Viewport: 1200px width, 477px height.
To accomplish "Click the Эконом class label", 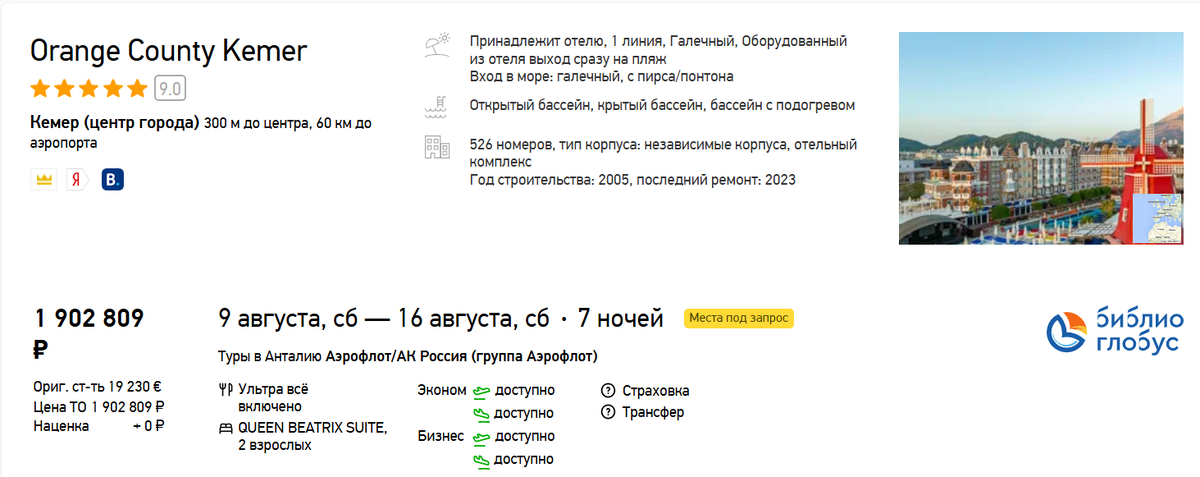I will coord(442,390).
